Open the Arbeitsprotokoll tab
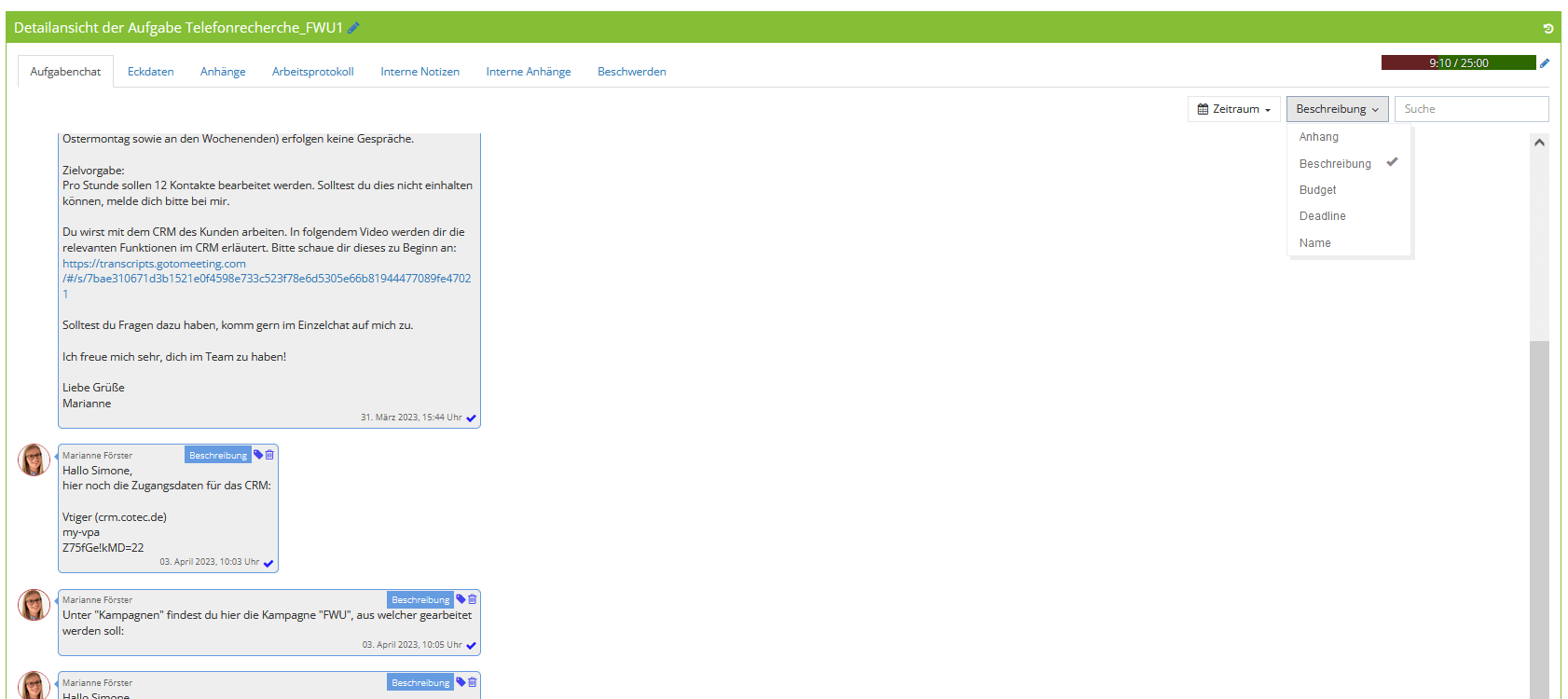Screen dimensions: 1568x699 click(x=313, y=72)
